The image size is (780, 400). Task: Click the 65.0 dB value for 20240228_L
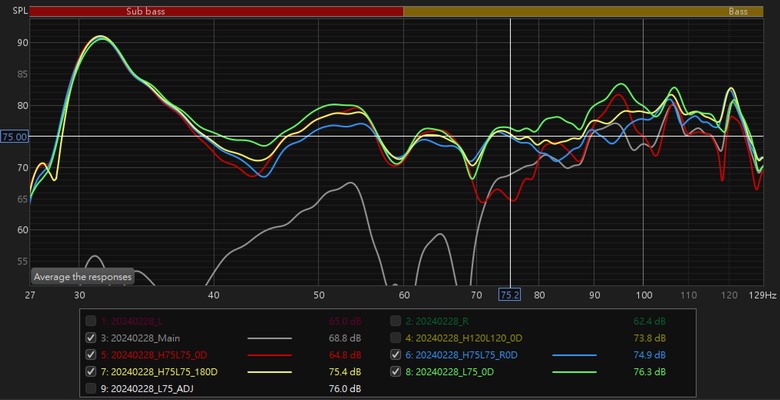pos(345,321)
